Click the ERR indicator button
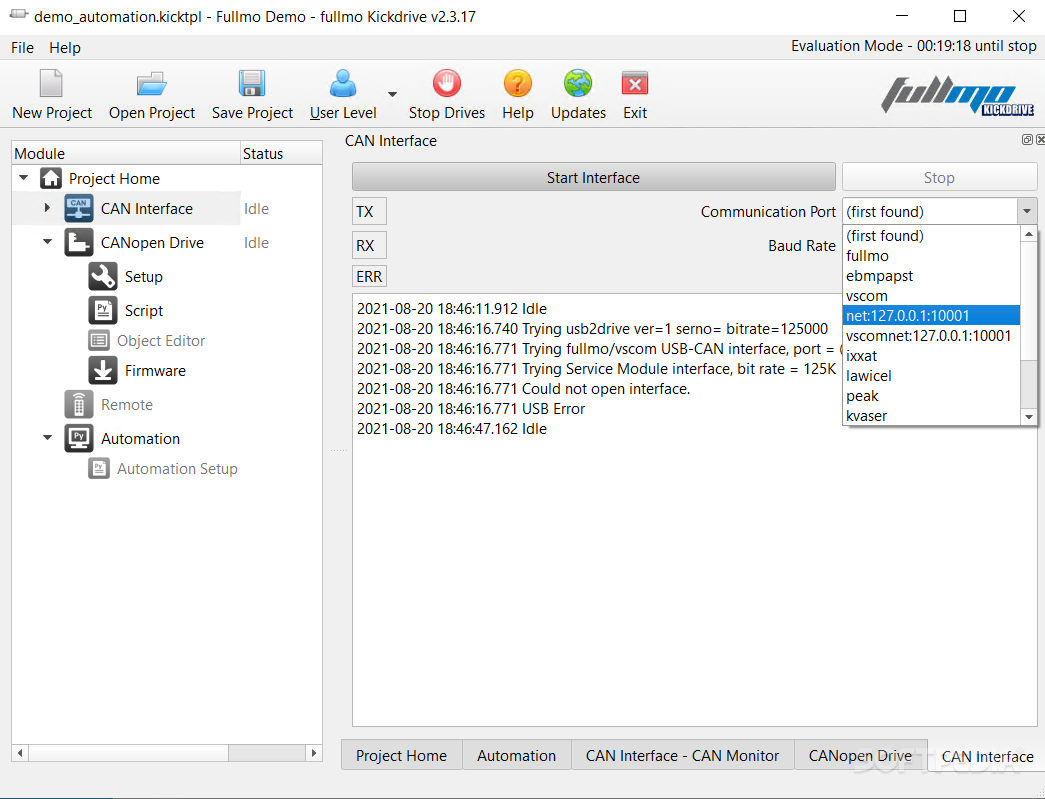Viewport: 1045px width, 799px height. pos(369,276)
